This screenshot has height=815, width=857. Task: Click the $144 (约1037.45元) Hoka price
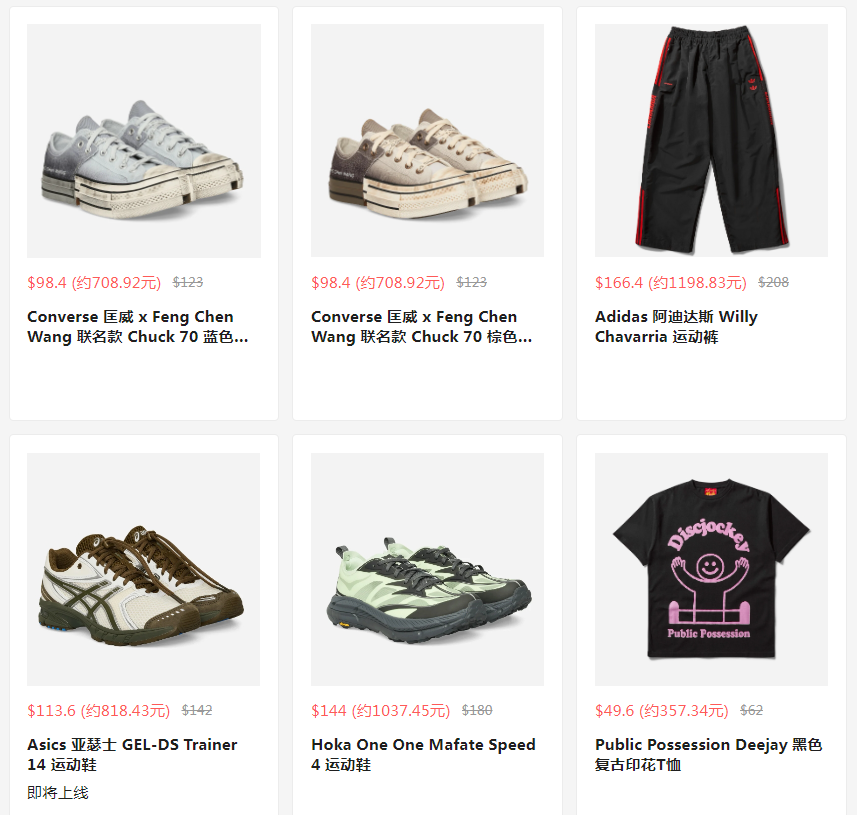point(380,711)
